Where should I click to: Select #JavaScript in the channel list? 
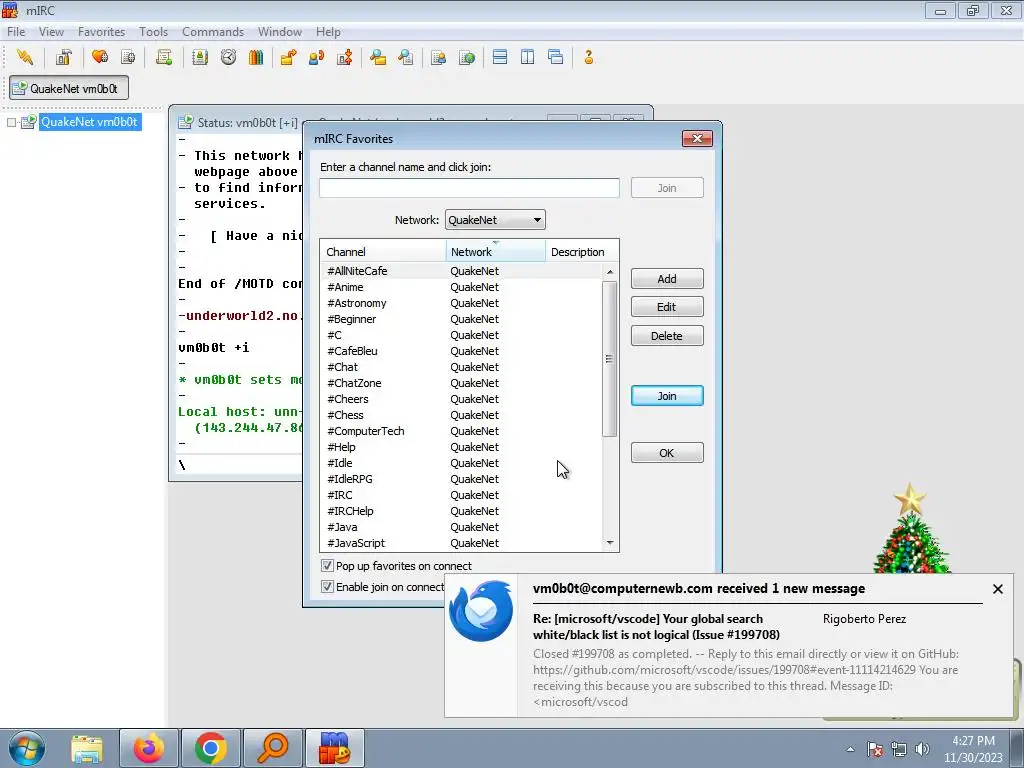(461, 543)
